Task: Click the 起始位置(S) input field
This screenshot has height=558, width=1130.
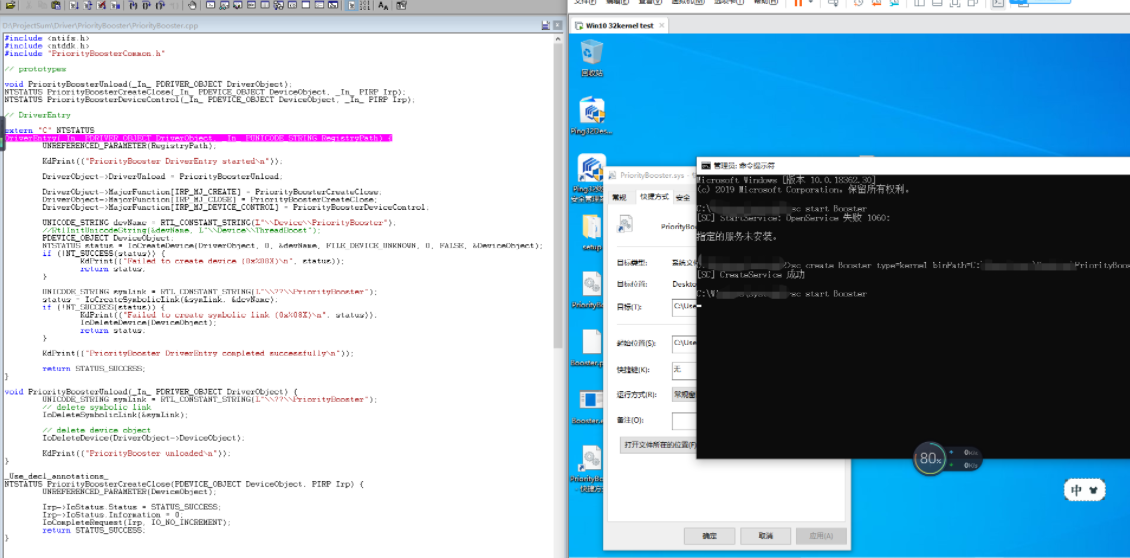Action: coord(684,343)
